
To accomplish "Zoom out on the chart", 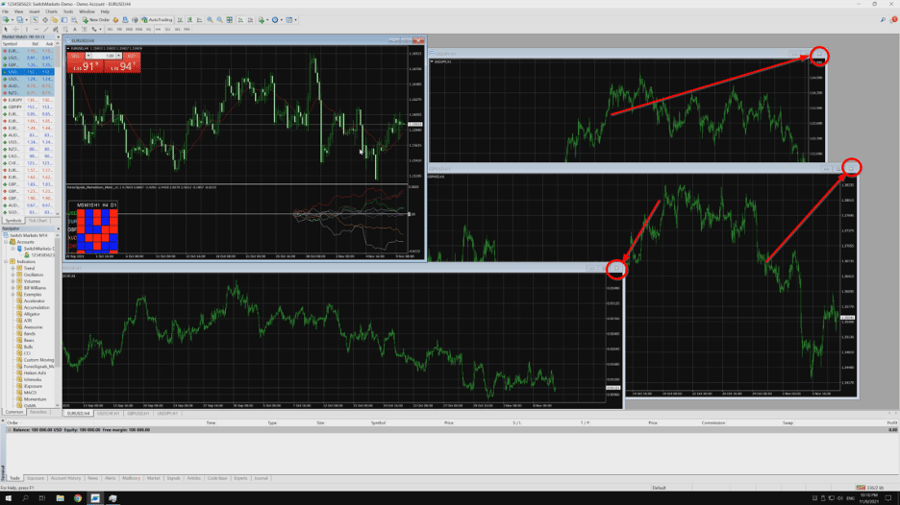I will (220, 20).
